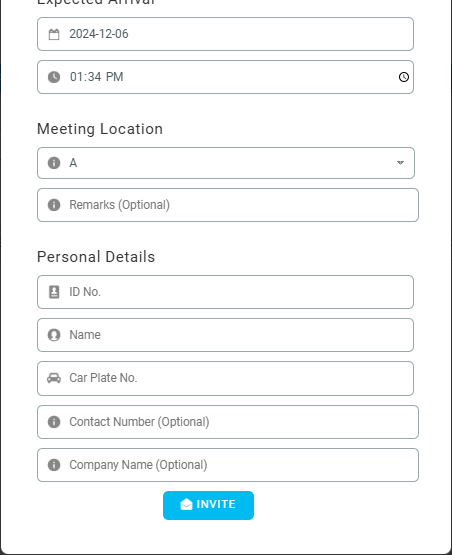Screen dimensions: 452x555
Task: Click the car icon beside Car Plate No.
Action: 54,378
